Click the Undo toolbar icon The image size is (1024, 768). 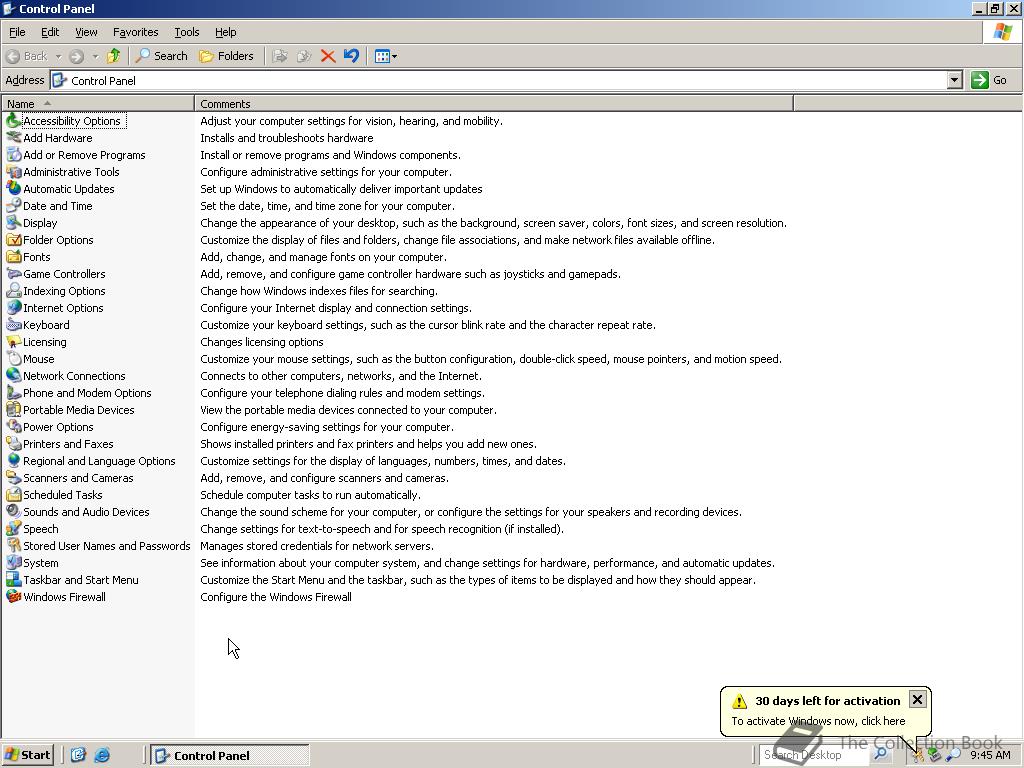click(x=351, y=56)
